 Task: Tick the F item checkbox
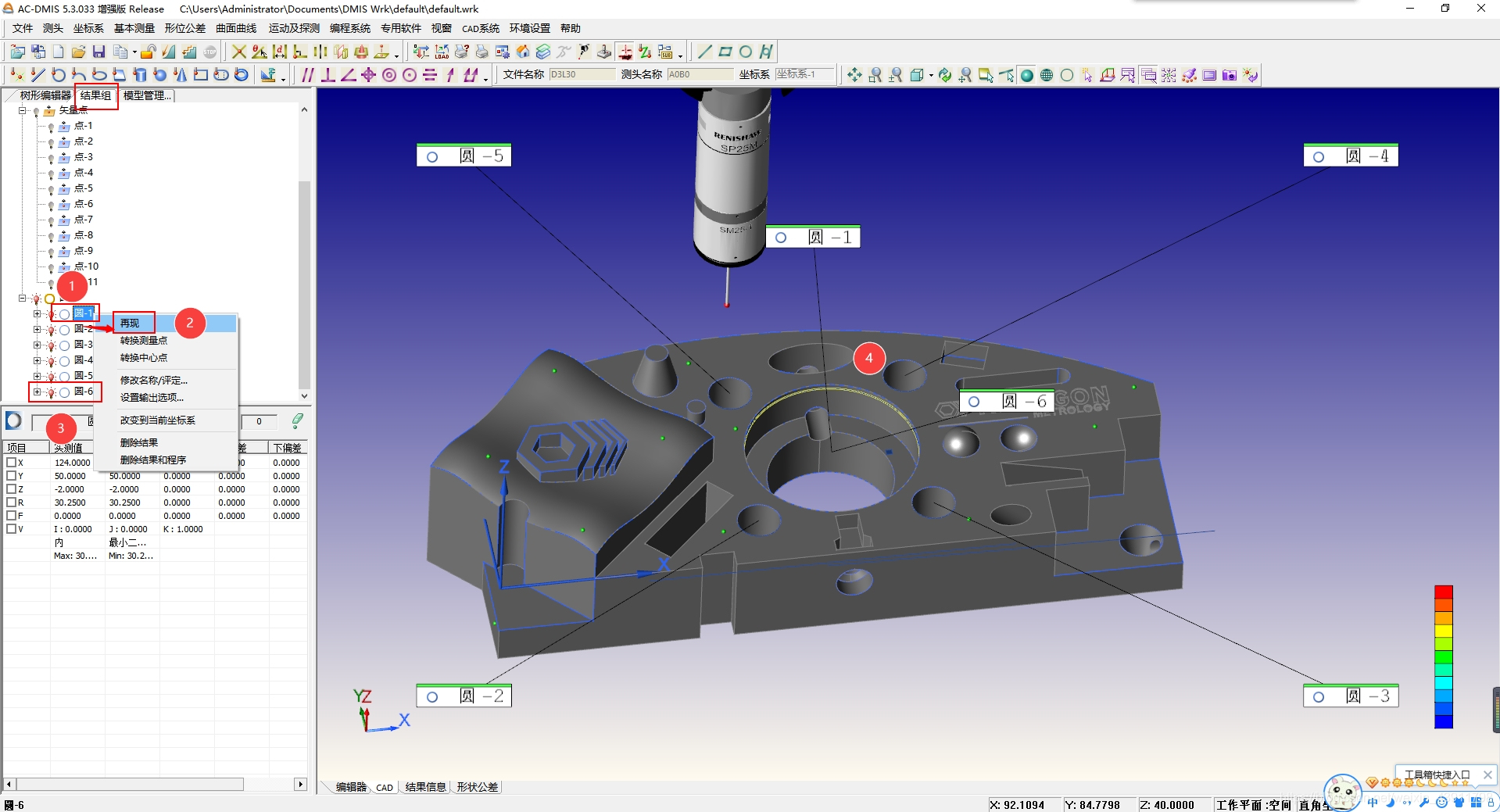point(11,516)
